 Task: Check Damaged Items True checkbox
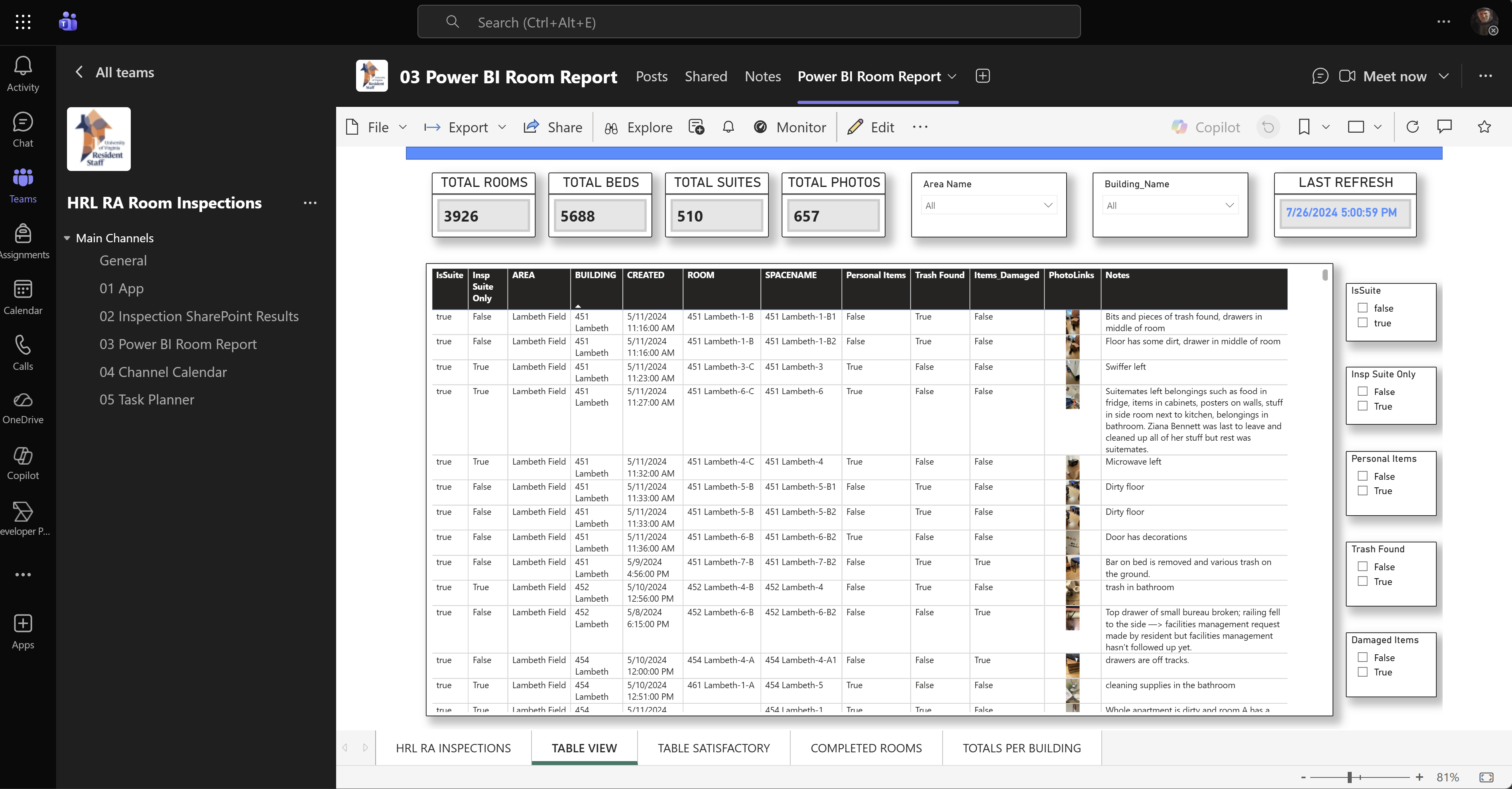[1363, 672]
